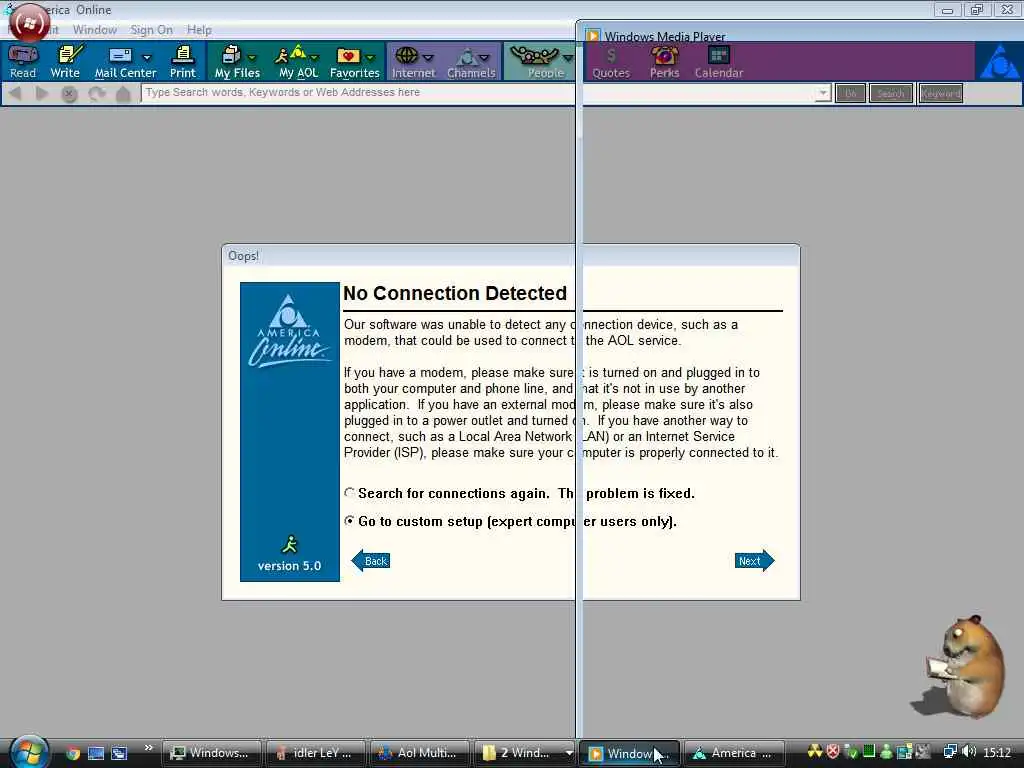Click the browser Forward arrow icon

click(x=42, y=93)
